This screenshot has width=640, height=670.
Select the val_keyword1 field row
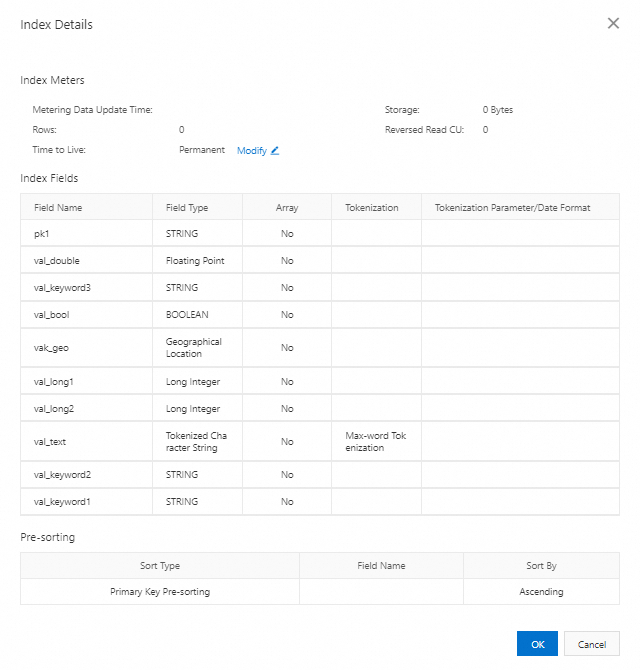click(x=60, y=502)
